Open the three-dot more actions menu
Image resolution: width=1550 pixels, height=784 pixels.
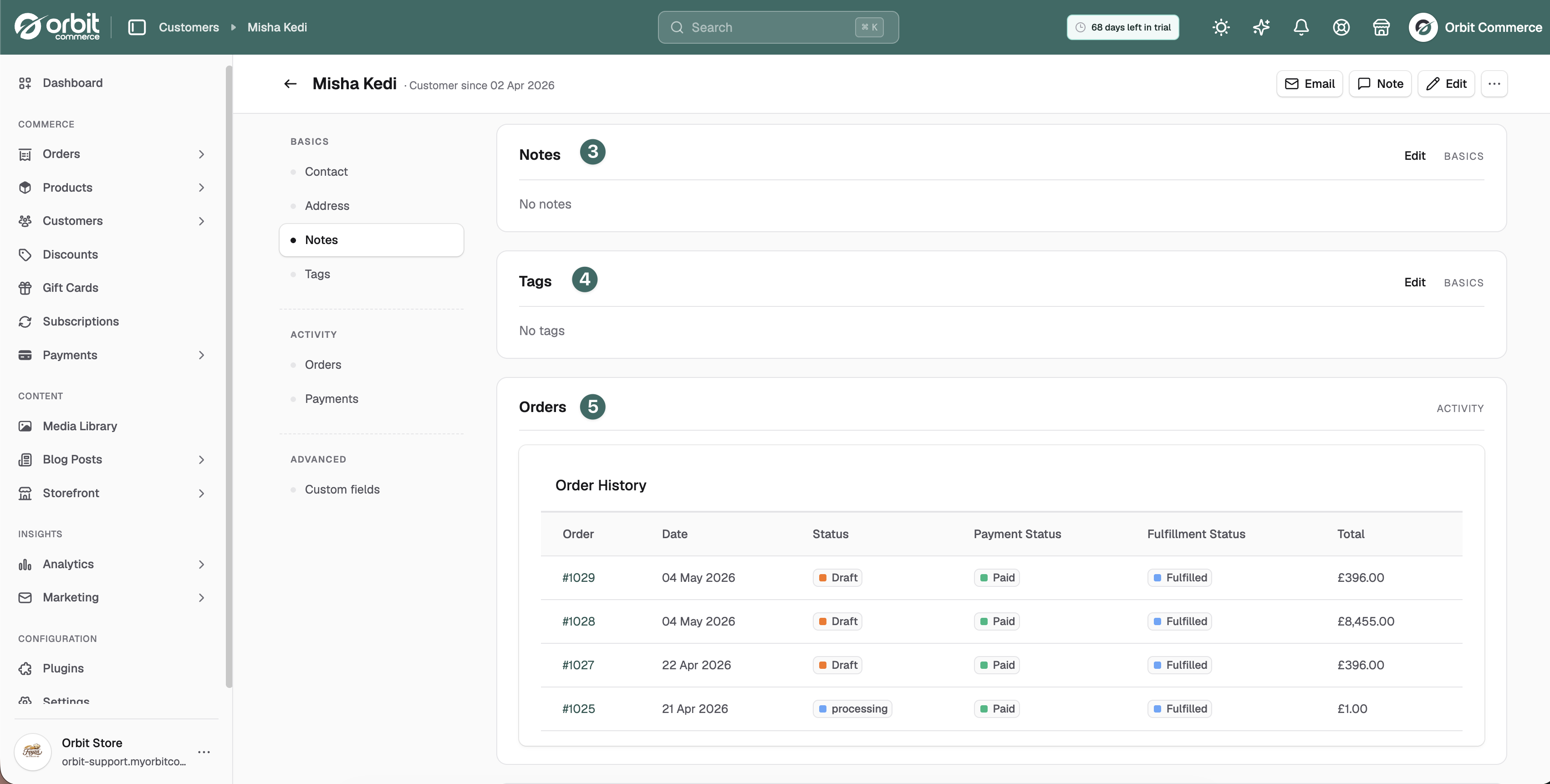[x=1494, y=84]
